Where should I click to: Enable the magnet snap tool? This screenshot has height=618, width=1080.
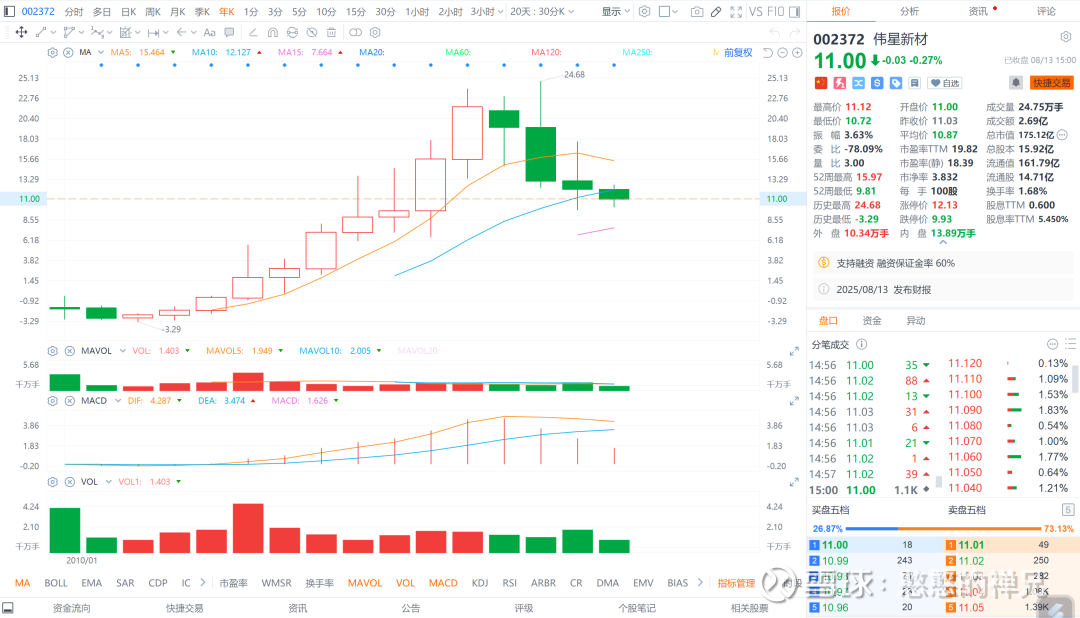[x=273, y=32]
